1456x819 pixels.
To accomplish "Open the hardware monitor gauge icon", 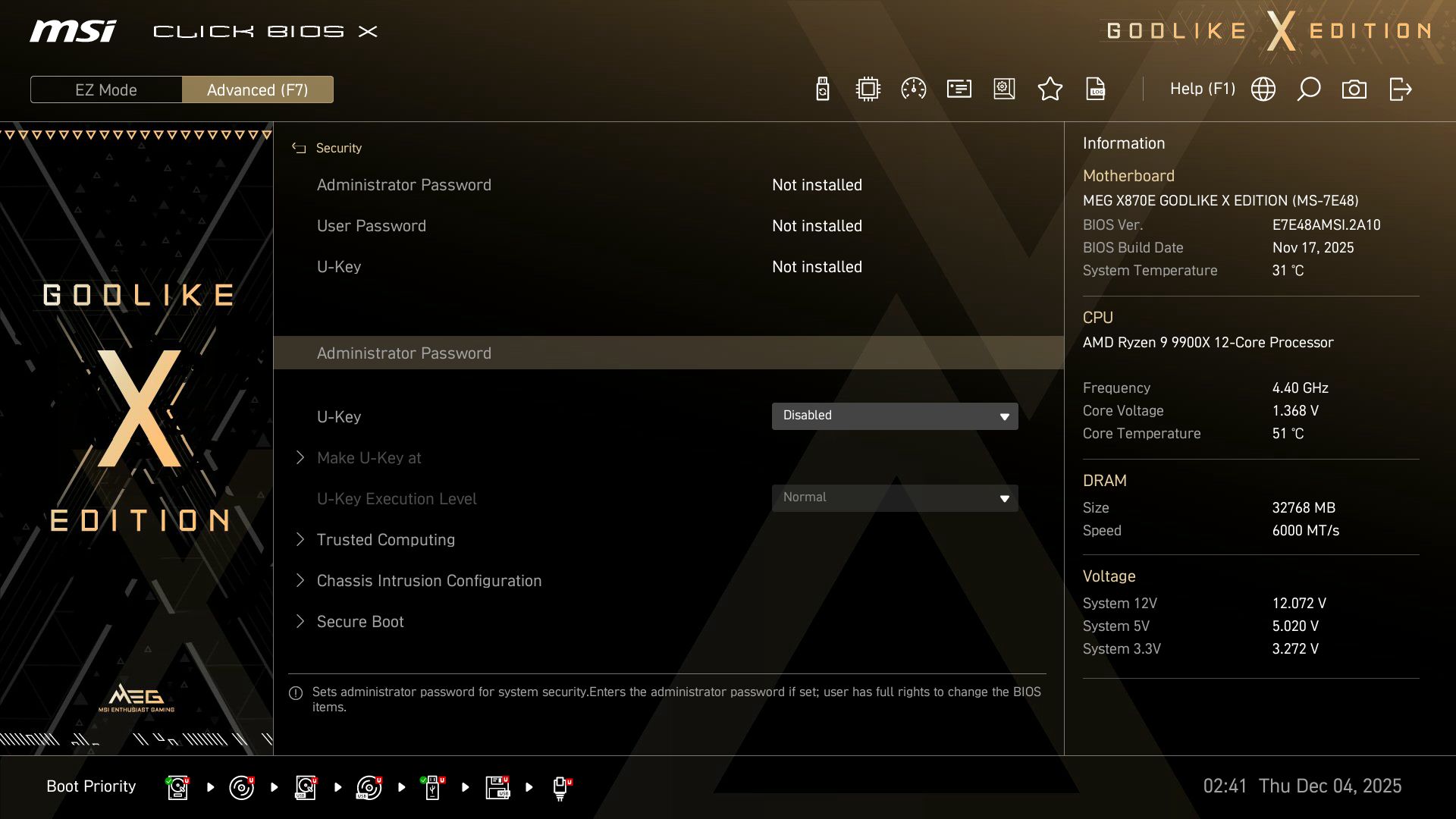I will click(912, 89).
